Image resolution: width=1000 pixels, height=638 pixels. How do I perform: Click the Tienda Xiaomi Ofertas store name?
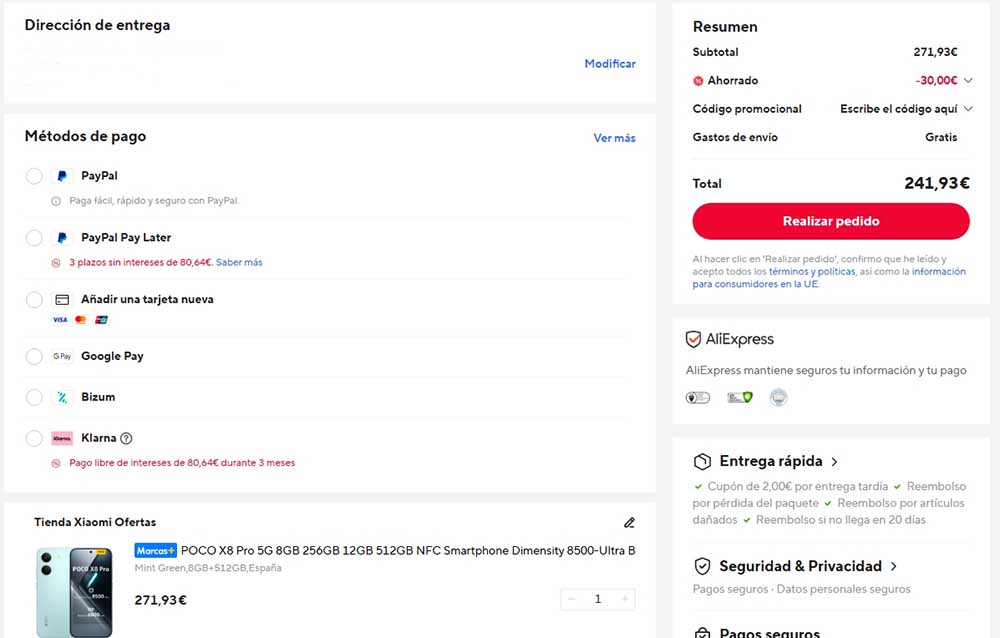[x=95, y=523]
